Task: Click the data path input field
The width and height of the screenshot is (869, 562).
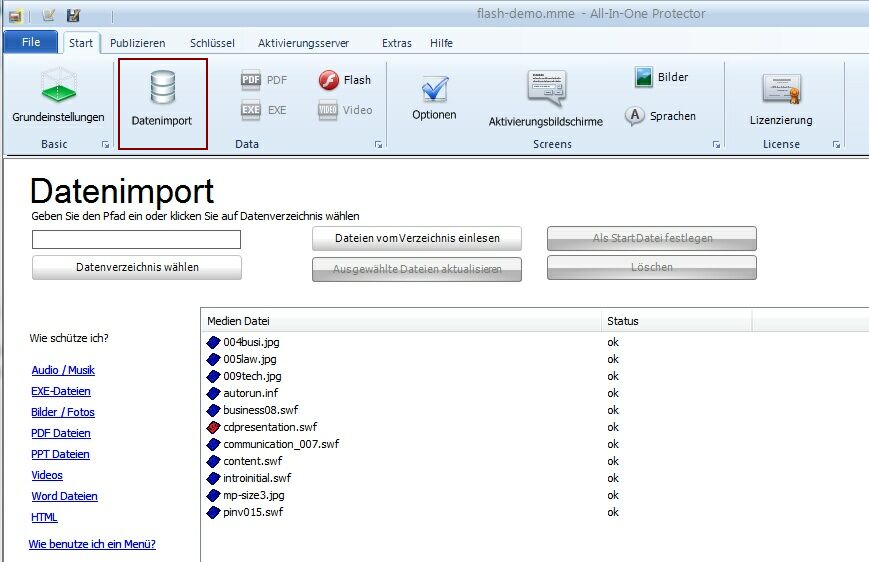Action: tap(136, 240)
